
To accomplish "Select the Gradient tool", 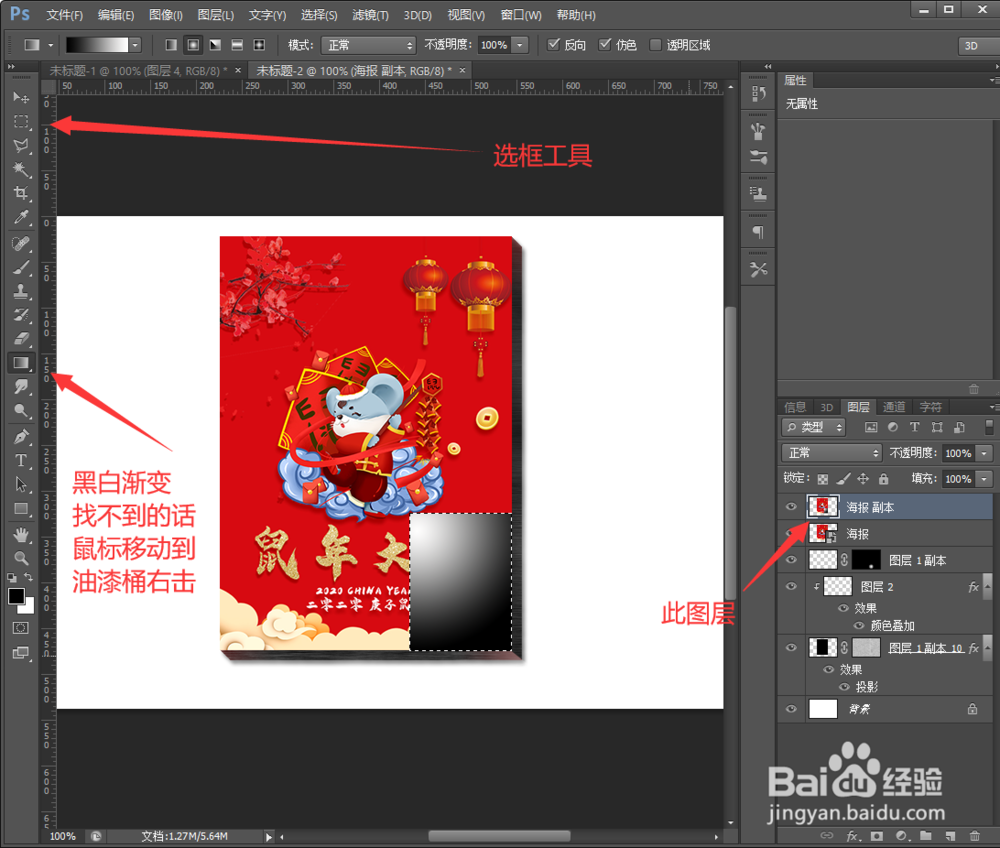I will 21,363.
